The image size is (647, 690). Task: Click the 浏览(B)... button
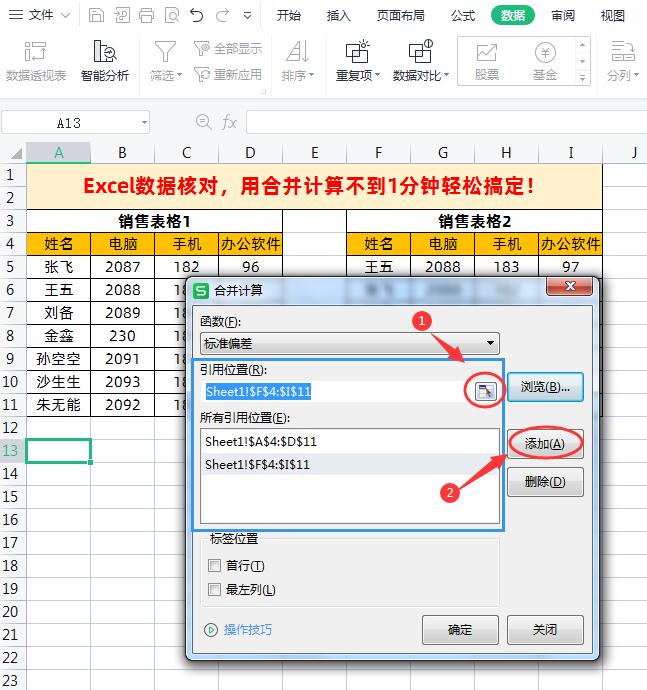click(545, 387)
